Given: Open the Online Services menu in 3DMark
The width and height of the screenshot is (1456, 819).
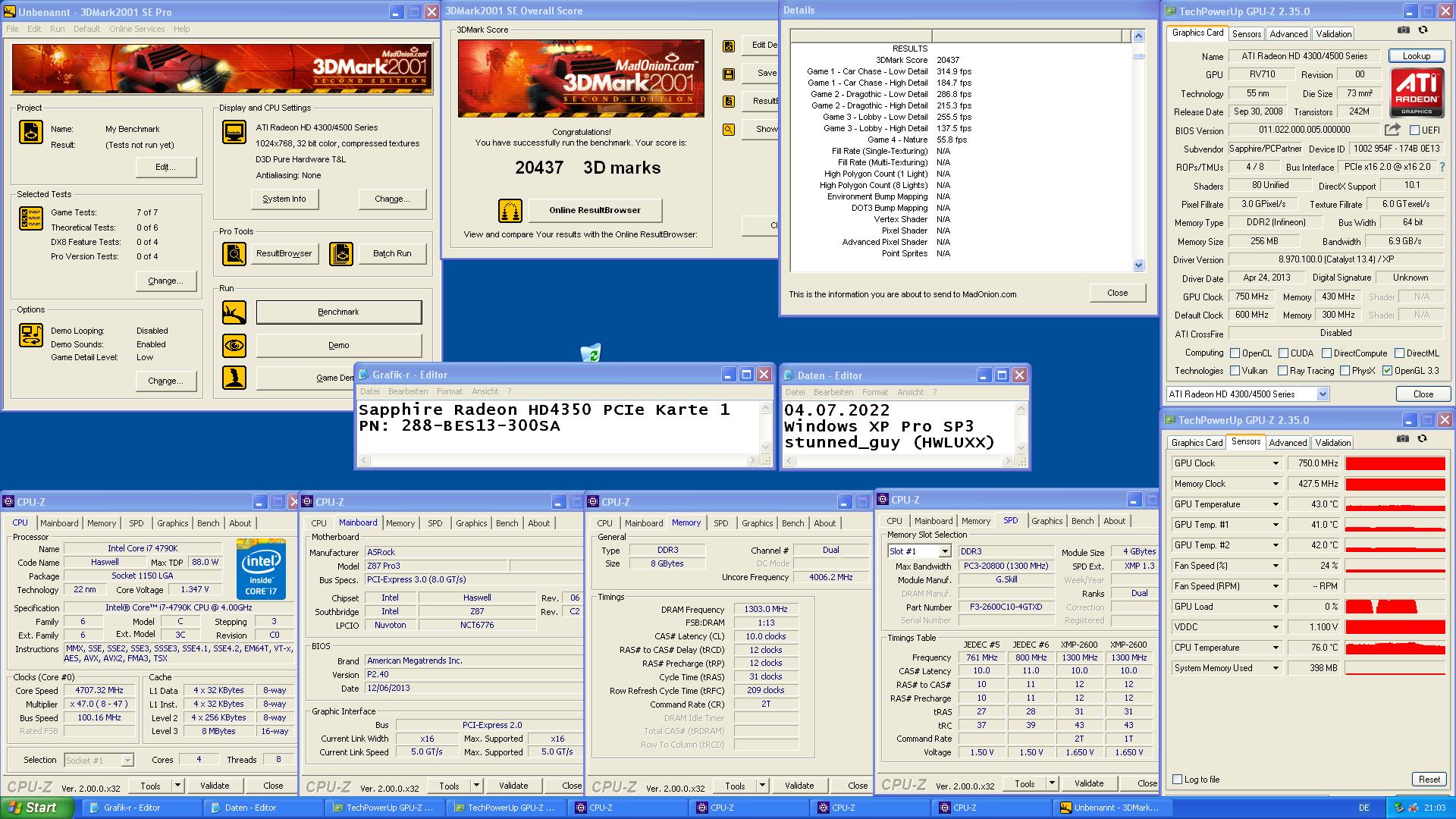Looking at the screenshot, I should (136, 29).
